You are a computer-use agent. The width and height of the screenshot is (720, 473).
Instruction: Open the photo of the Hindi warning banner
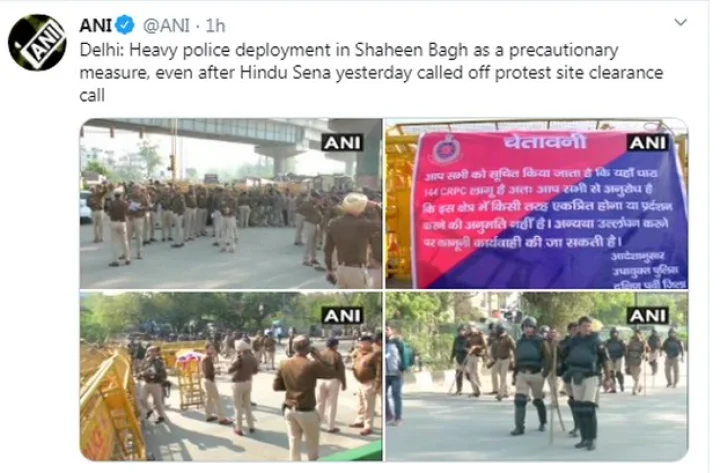coord(536,203)
